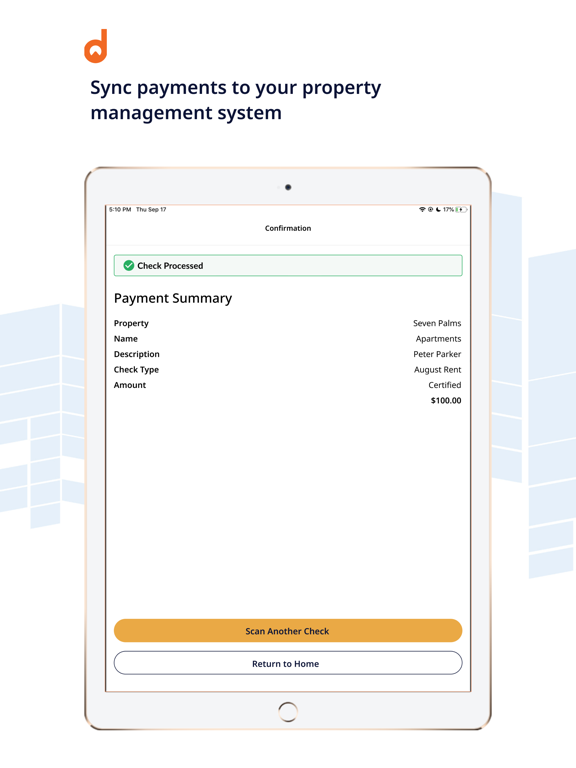Image resolution: width=576 pixels, height=768 pixels.
Task: Select the Description label
Action: point(137,354)
